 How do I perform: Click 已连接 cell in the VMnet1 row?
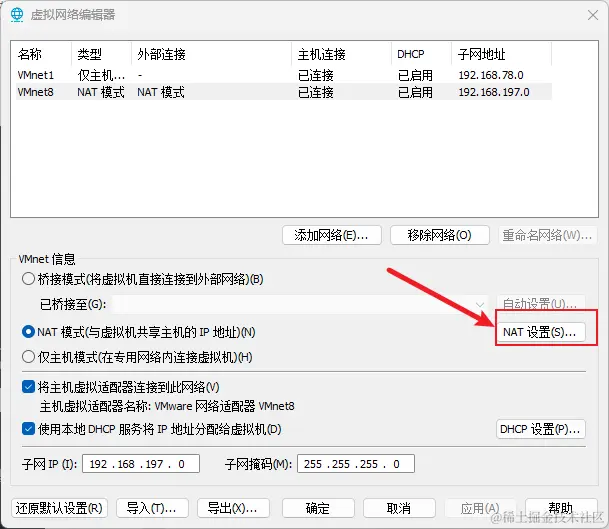pos(316,75)
